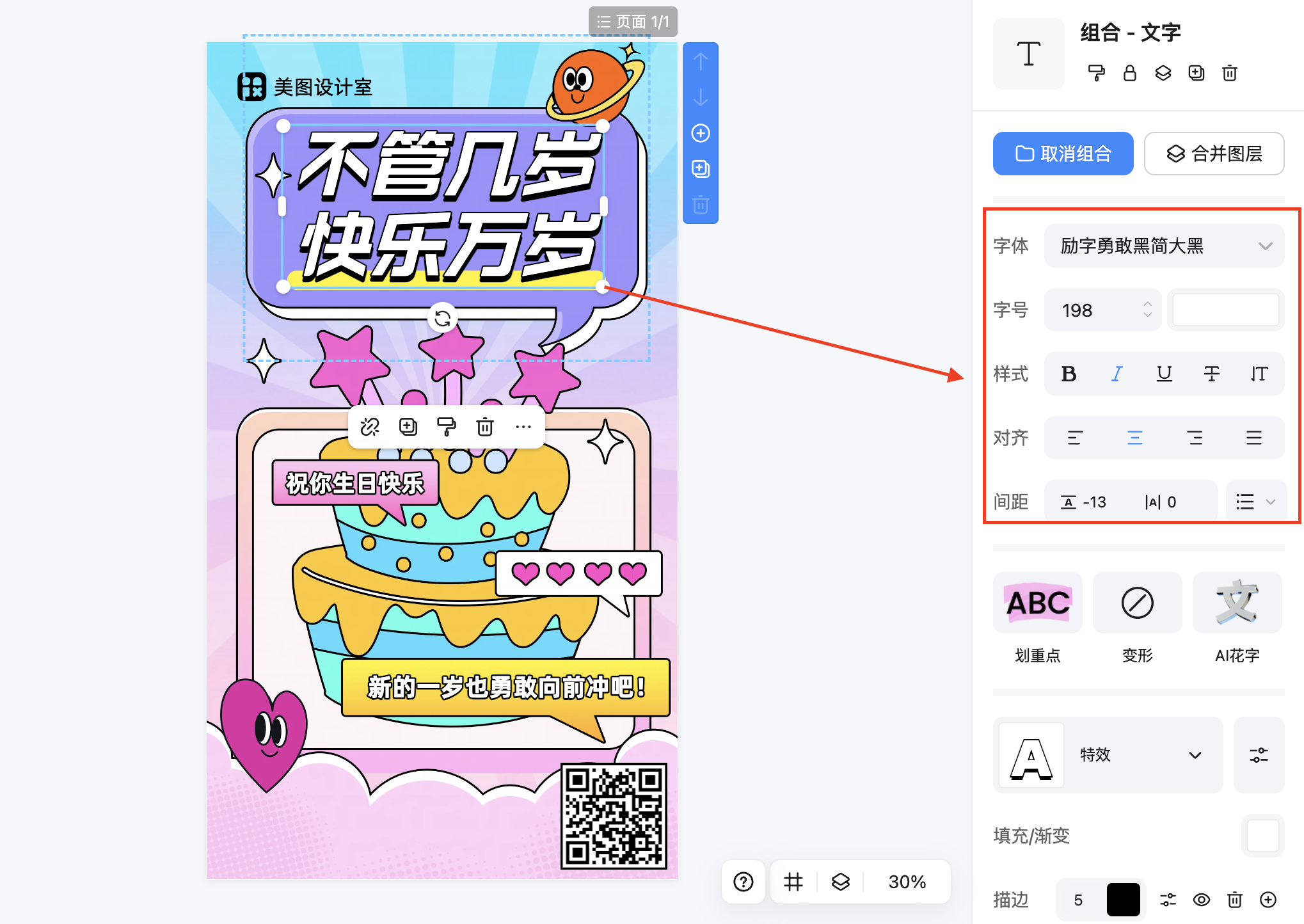This screenshot has width=1304, height=924.
Task: Click the 合并图层 button
Action: coord(1214,153)
